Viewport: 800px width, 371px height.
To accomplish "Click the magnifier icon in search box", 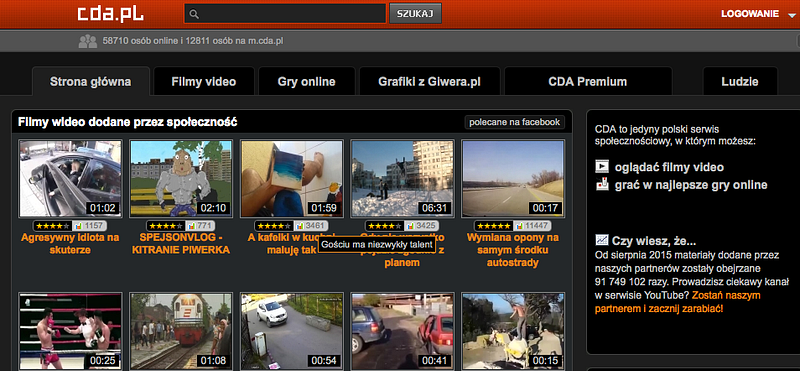I will pyautogui.click(x=193, y=14).
